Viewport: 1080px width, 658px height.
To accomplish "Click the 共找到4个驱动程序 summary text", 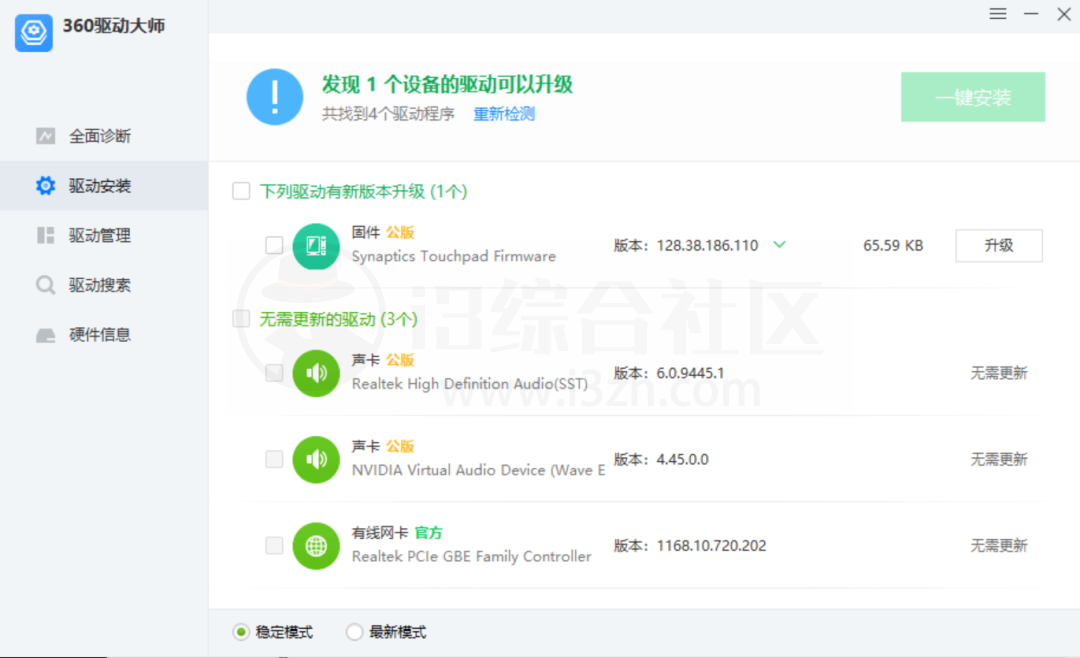I will click(x=388, y=114).
